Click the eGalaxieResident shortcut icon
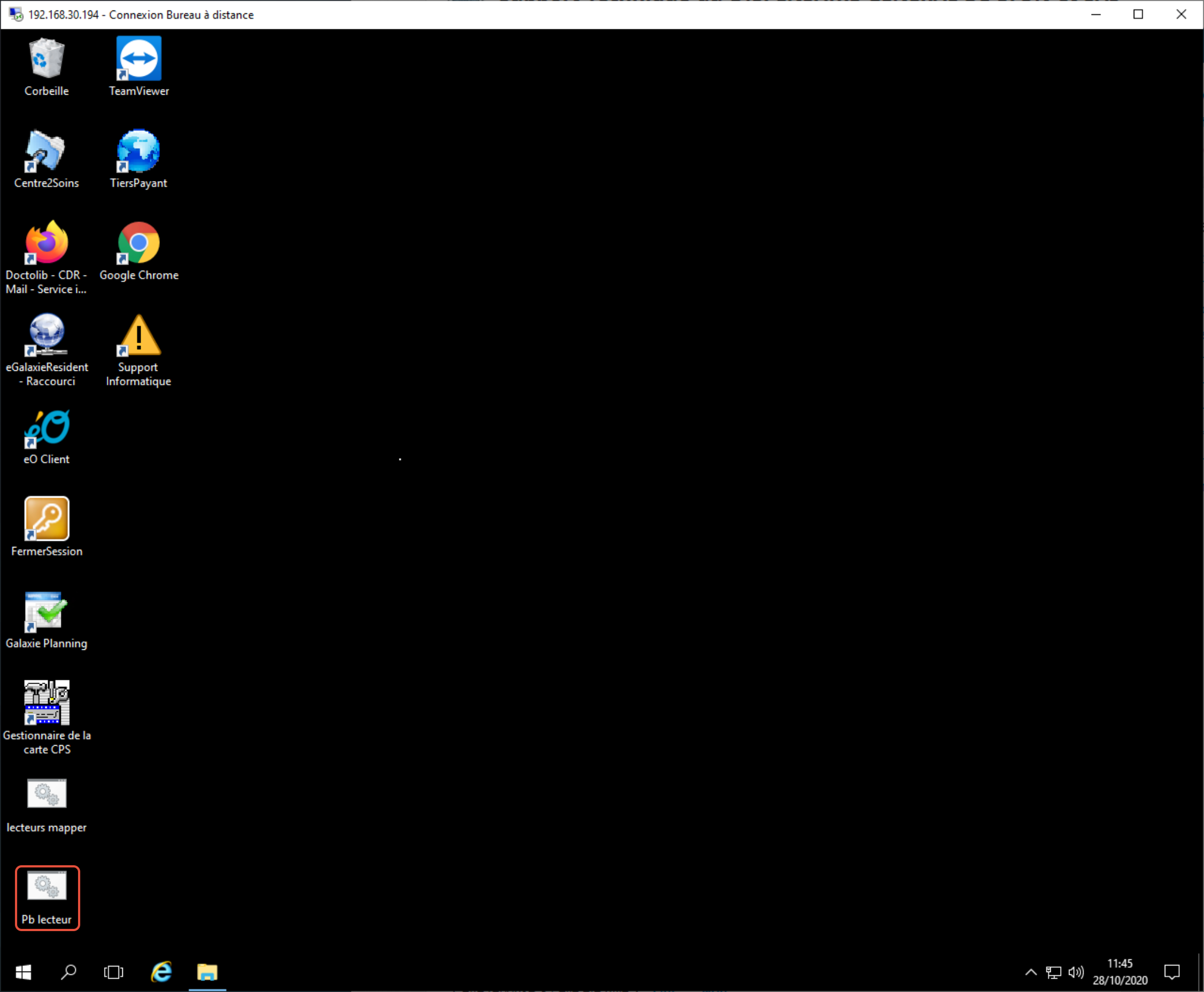This screenshot has width=1204, height=992. point(46,335)
